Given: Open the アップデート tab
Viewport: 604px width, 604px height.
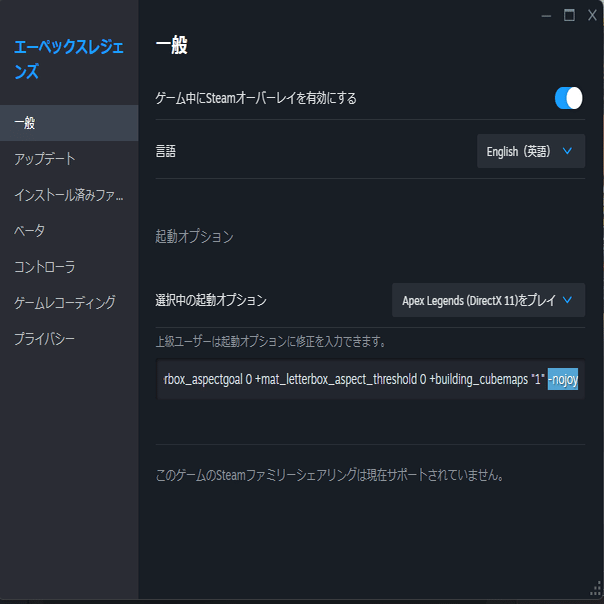Looking at the screenshot, I should (69, 159).
